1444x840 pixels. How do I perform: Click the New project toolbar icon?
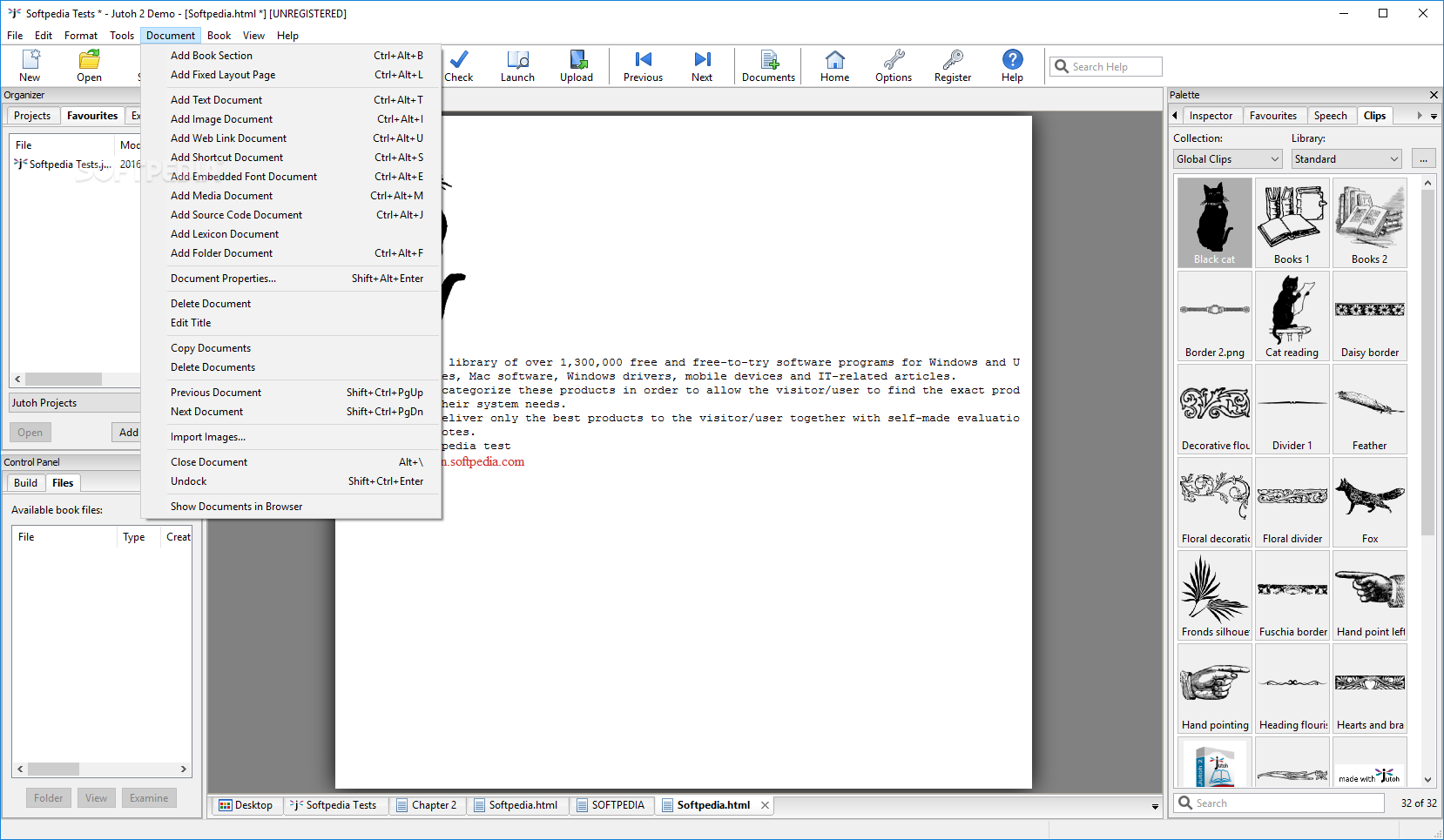click(30, 66)
